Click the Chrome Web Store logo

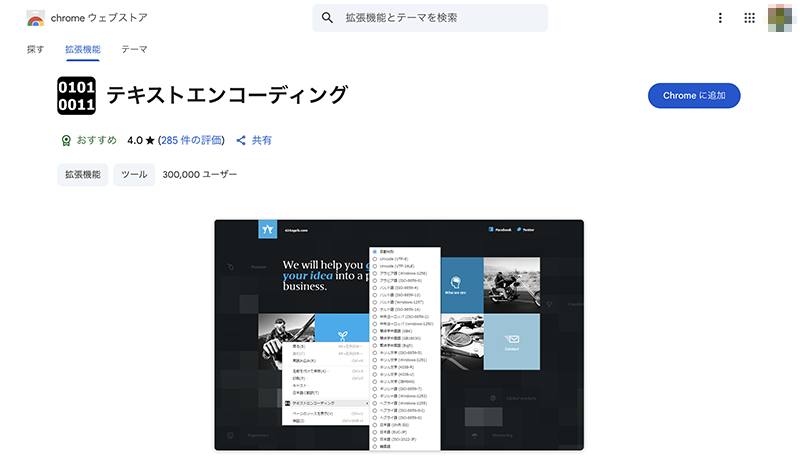coord(35,18)
